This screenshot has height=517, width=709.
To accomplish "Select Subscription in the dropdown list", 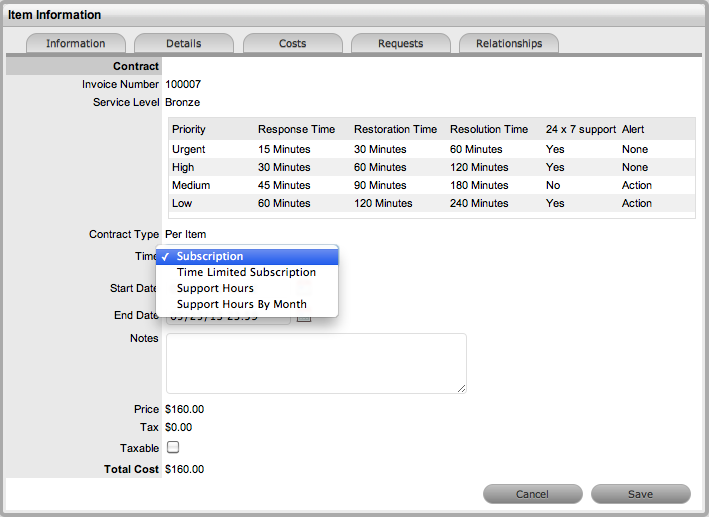I will tap(247, 256).
